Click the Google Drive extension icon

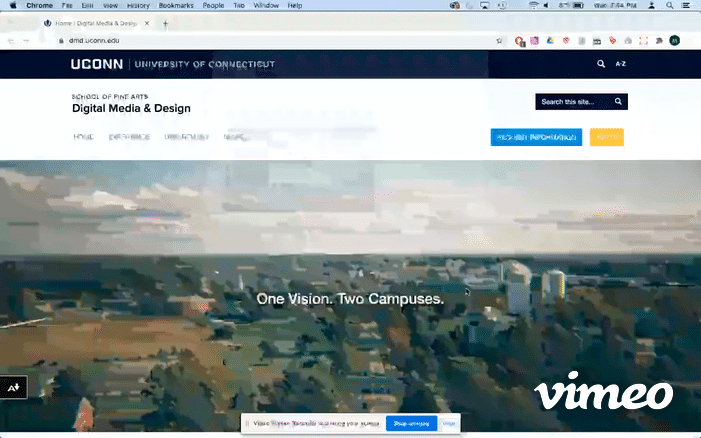[x=550, y=41]
